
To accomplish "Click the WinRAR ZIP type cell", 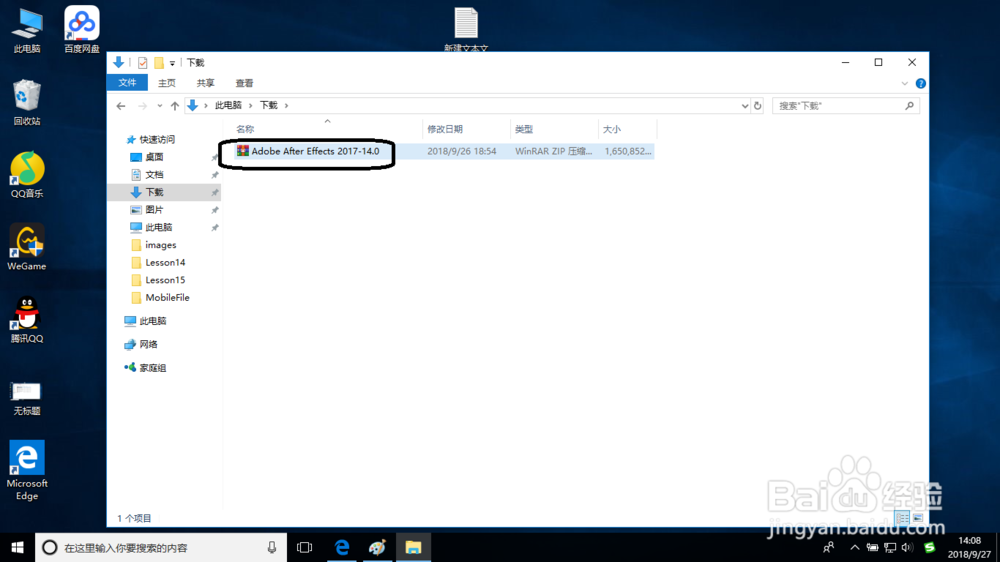I will [x=554, y=151].
